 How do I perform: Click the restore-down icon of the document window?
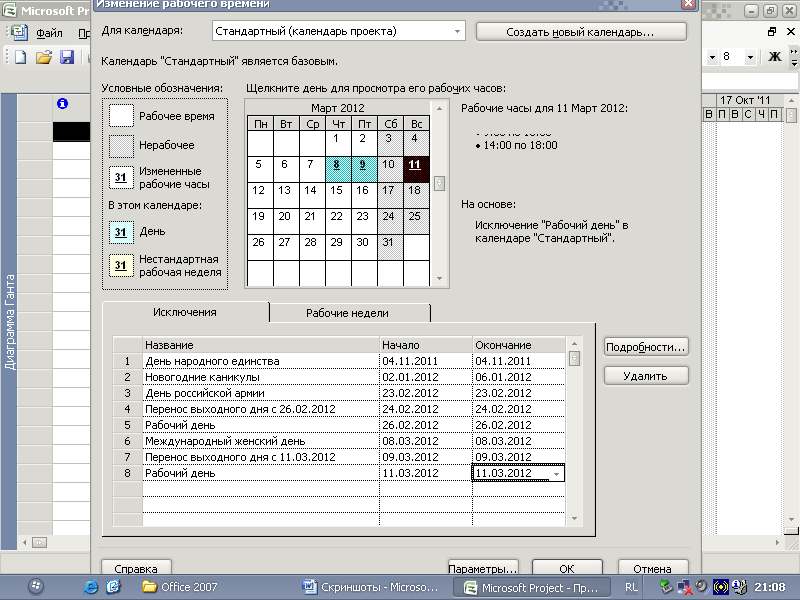[772, 32]
